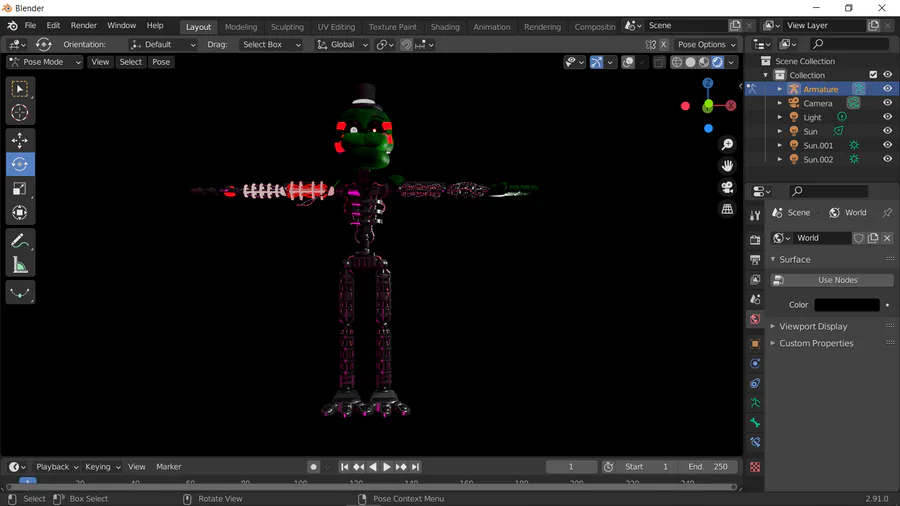This screenshot has width=900, height=506.
Task: Toggle viewport gizmos display
Action: point(596,62)
